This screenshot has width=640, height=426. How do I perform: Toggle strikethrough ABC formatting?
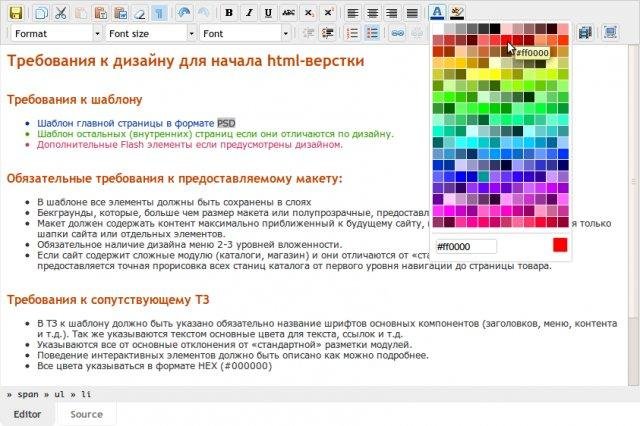[x=288, y=13]
